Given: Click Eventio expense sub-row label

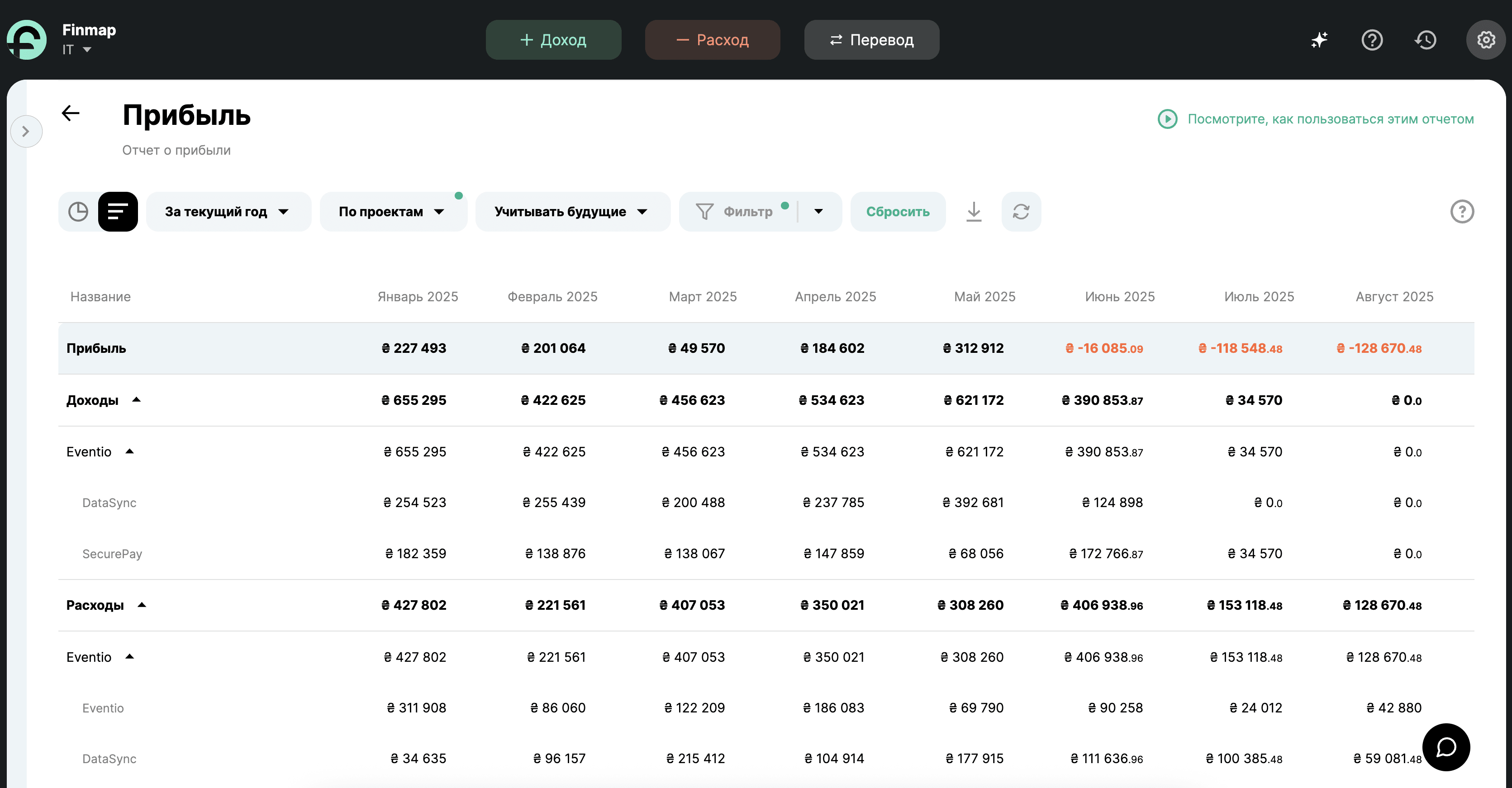Looking at the screenshot, I should click(x=103, y=707).
